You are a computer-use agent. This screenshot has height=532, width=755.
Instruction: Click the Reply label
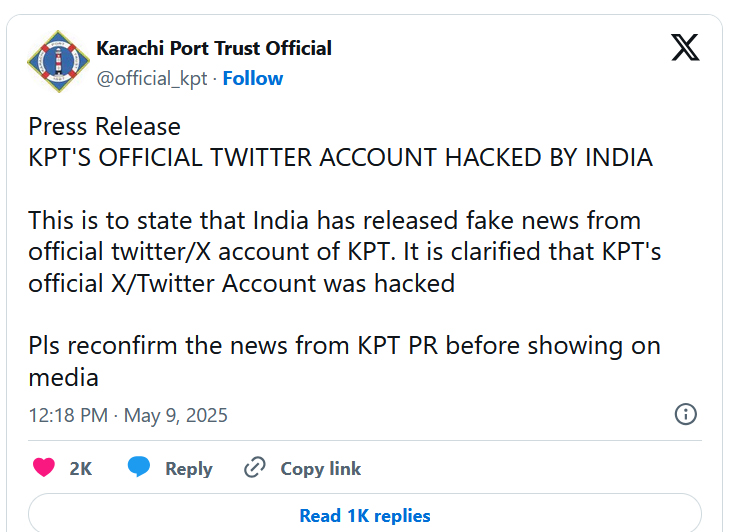tap(189, 468)
